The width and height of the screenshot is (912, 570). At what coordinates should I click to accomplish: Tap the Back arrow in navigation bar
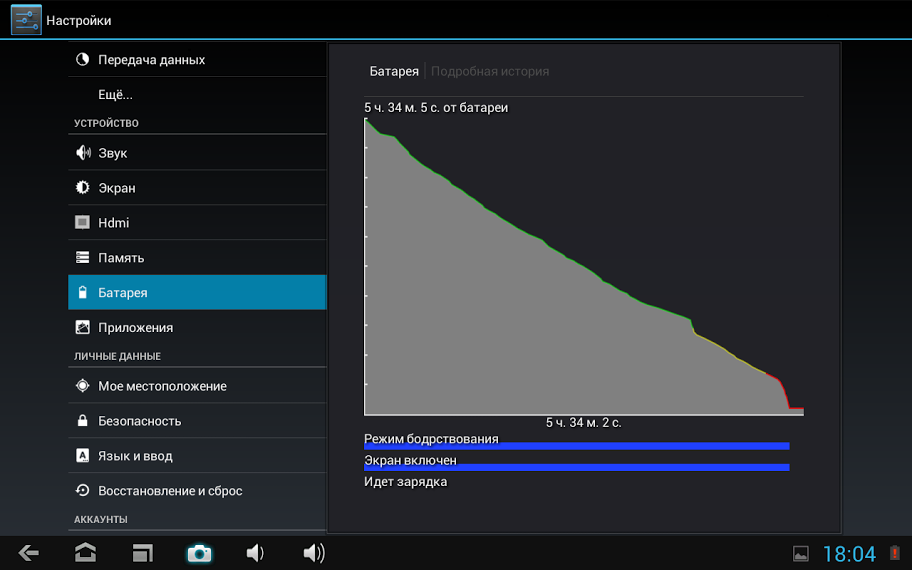point(28,553)
